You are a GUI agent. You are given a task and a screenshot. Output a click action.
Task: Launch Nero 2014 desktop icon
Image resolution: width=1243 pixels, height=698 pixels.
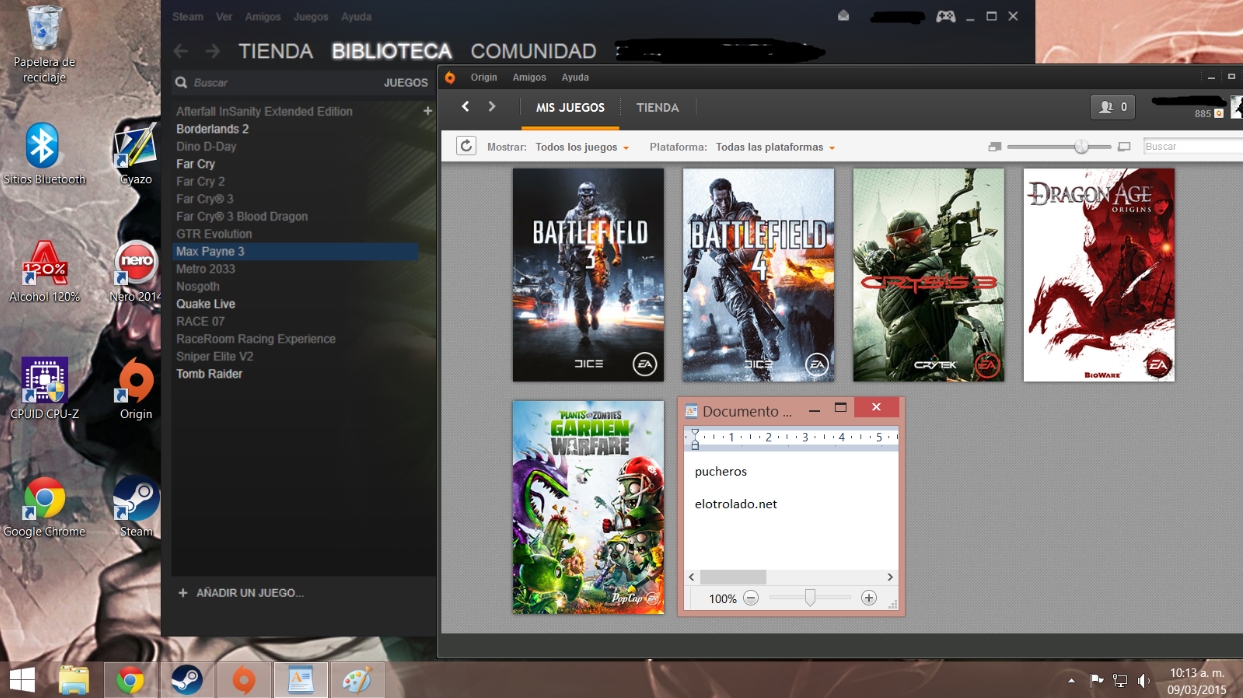point(135,271)
